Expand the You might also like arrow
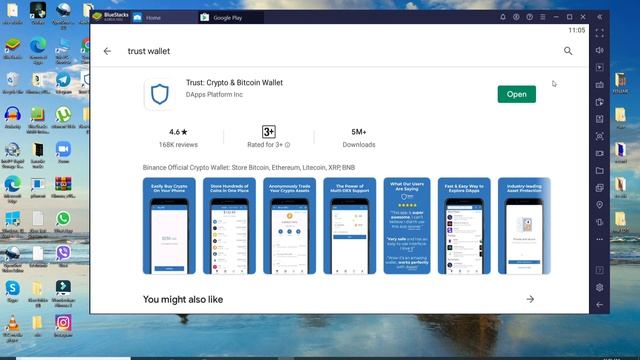640x360 pixels. coord(530,299)
